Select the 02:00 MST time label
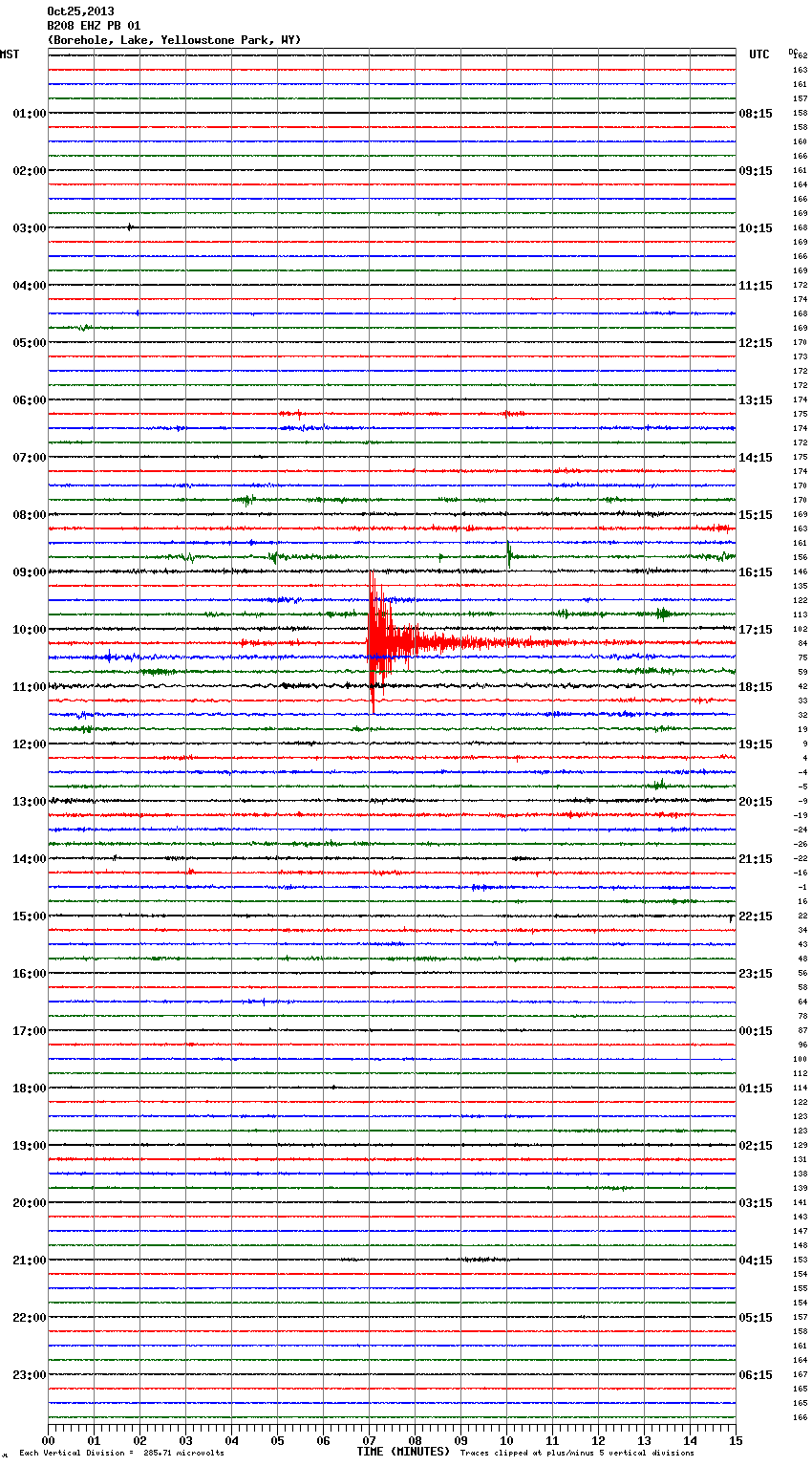 (x=30, y=171)
